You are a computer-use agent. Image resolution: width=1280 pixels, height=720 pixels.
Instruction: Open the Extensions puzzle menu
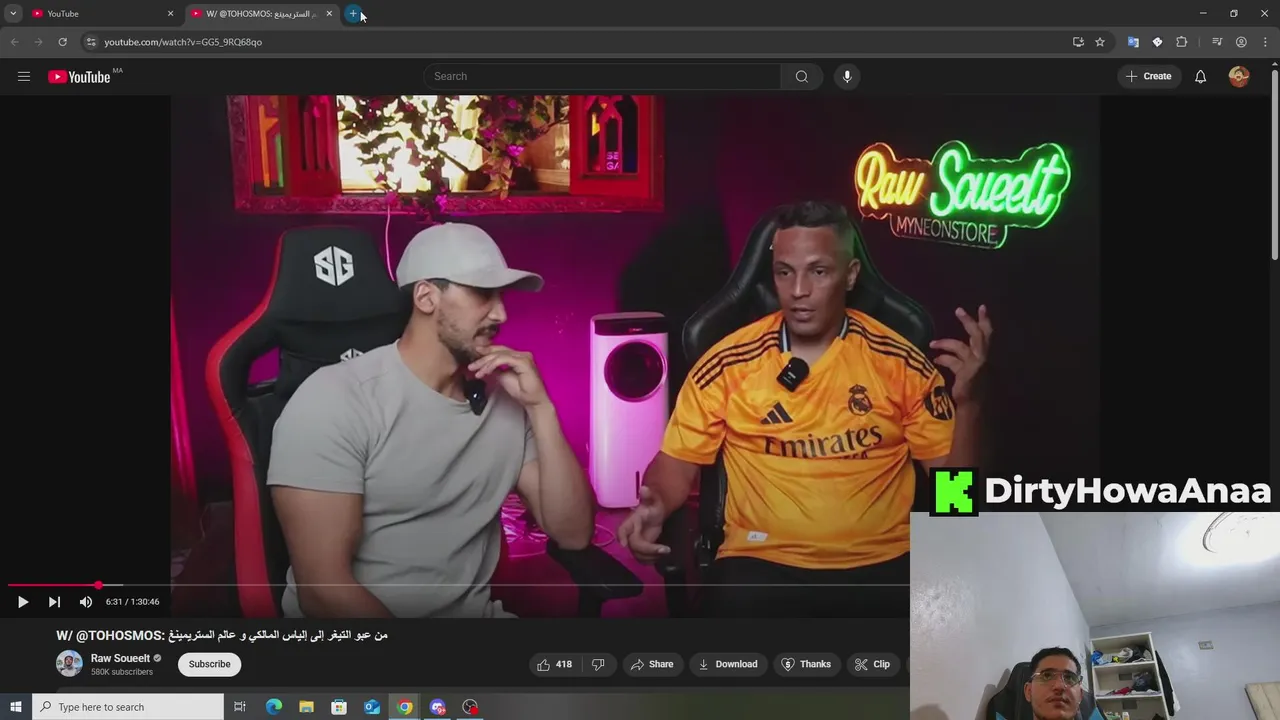coord(1181,42)
